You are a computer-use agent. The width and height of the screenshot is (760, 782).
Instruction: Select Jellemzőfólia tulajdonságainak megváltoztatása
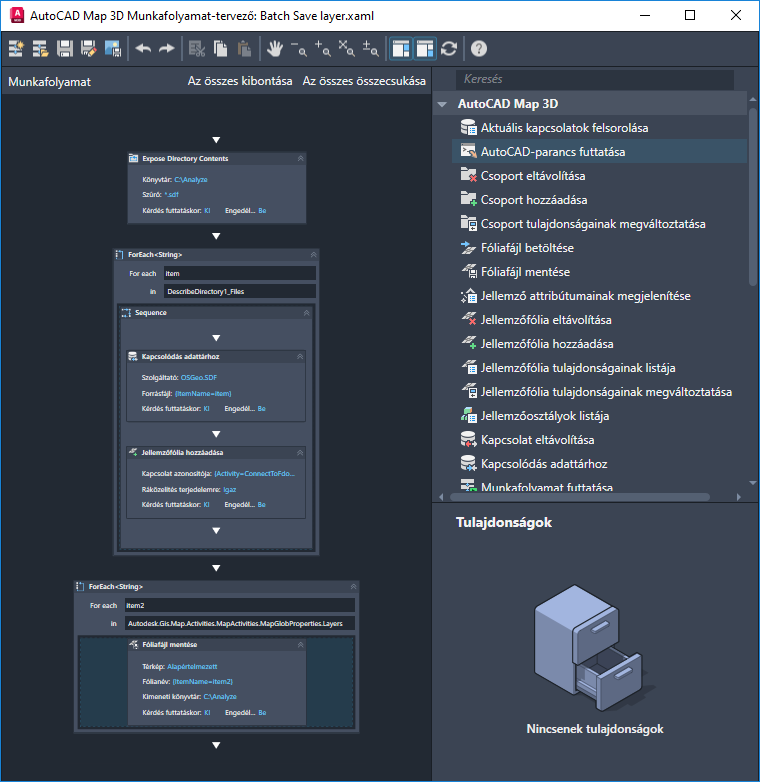tap(599, 391)
